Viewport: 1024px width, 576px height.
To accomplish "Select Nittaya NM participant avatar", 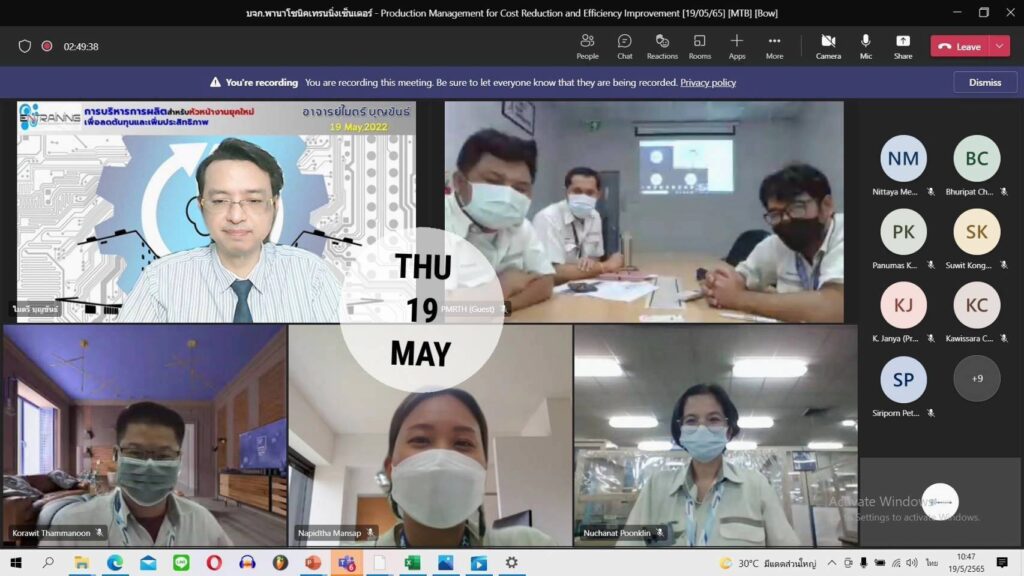I will [903, 158].
